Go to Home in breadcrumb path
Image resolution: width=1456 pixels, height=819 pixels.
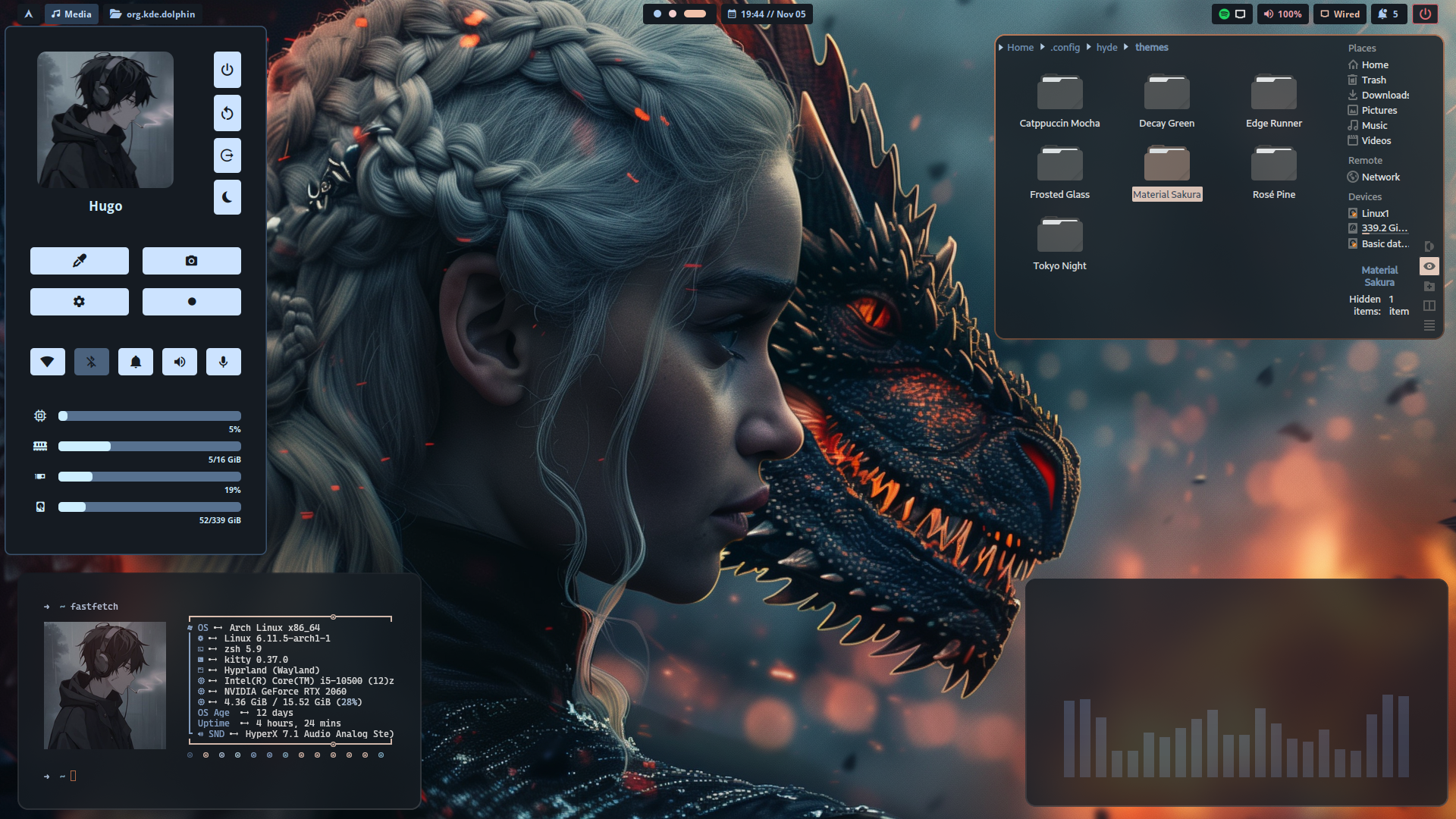1020,47
